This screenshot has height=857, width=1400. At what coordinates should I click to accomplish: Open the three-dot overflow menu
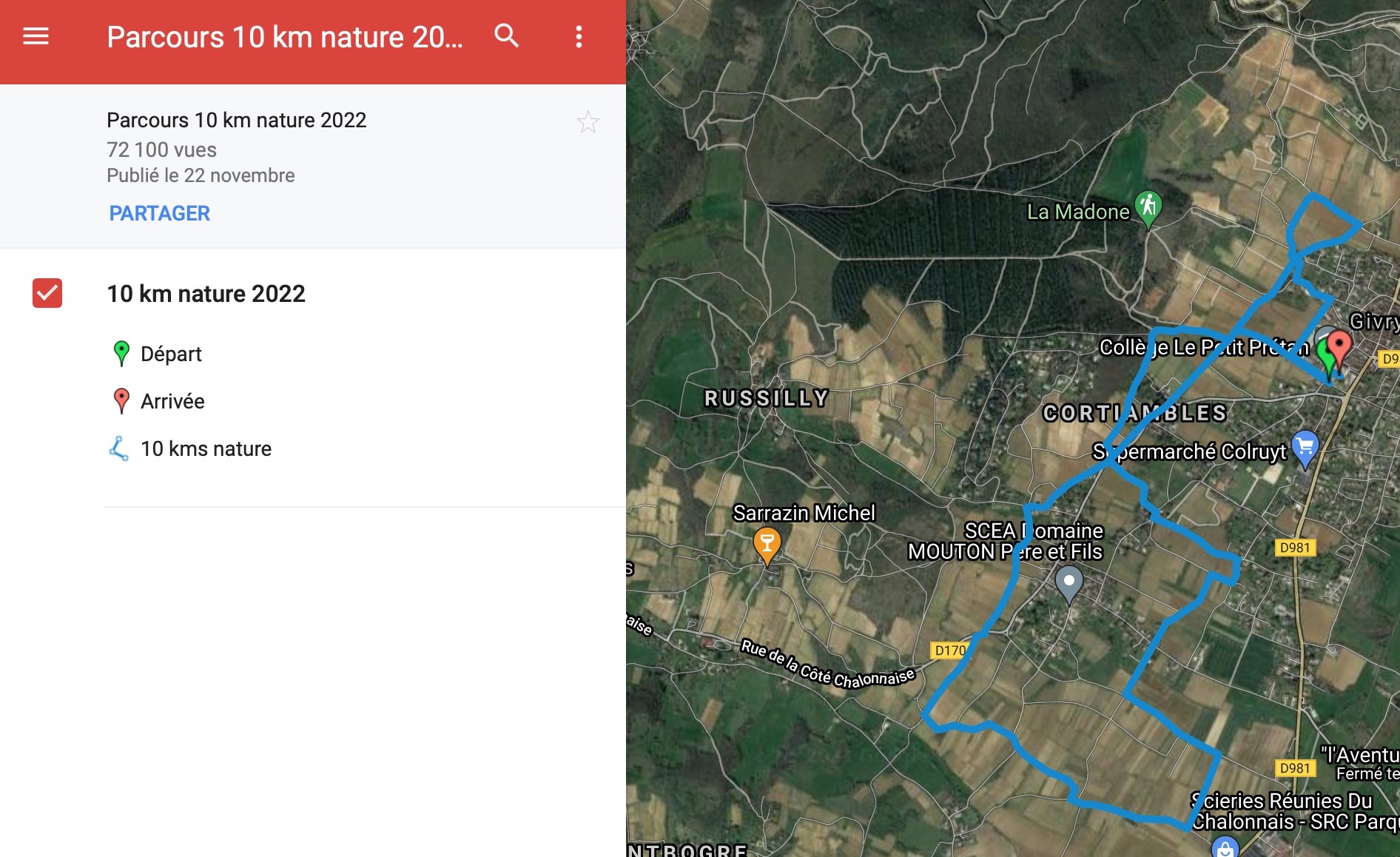click(x=579, y=36)
